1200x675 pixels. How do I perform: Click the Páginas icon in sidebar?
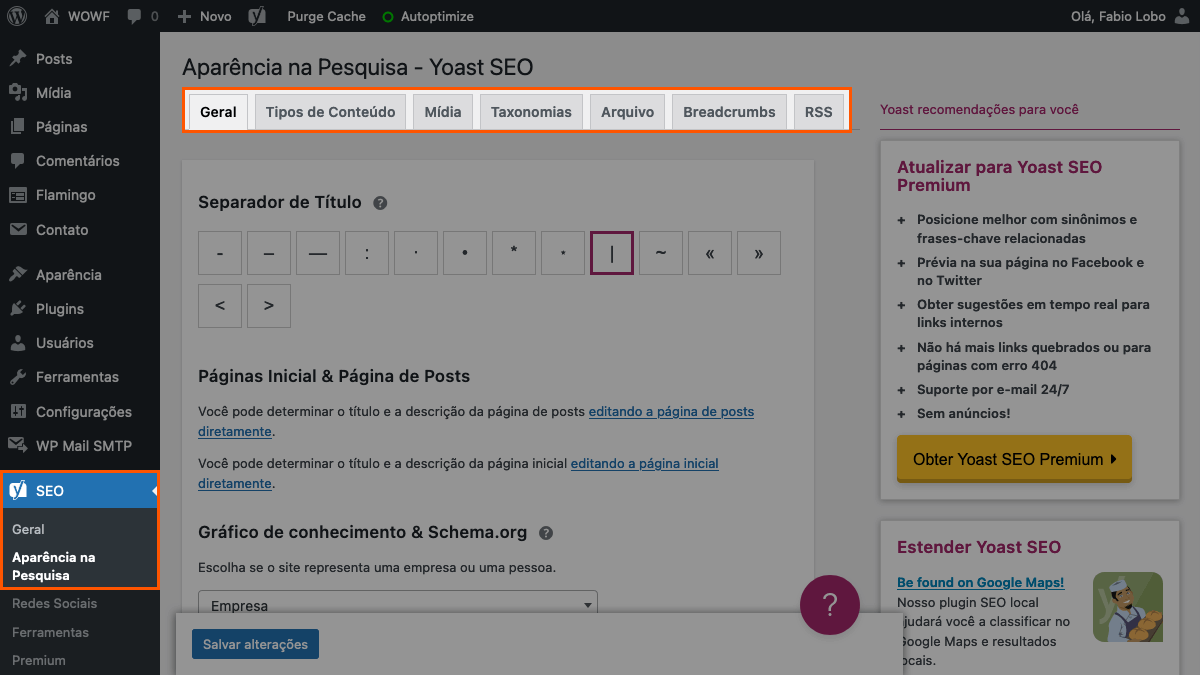(18, 127)
